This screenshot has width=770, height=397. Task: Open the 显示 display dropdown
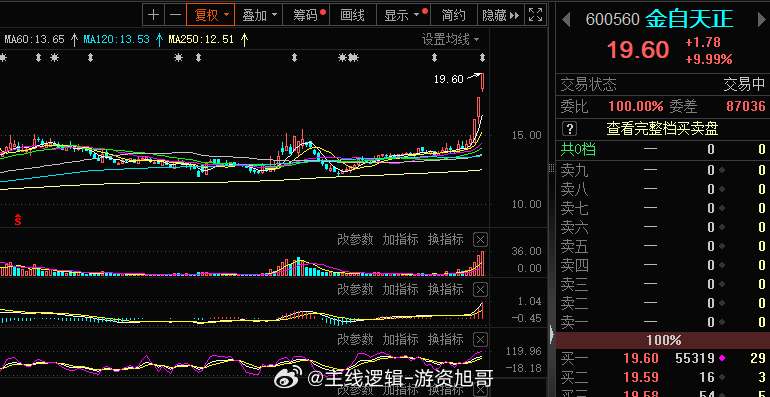coord(403,15)
